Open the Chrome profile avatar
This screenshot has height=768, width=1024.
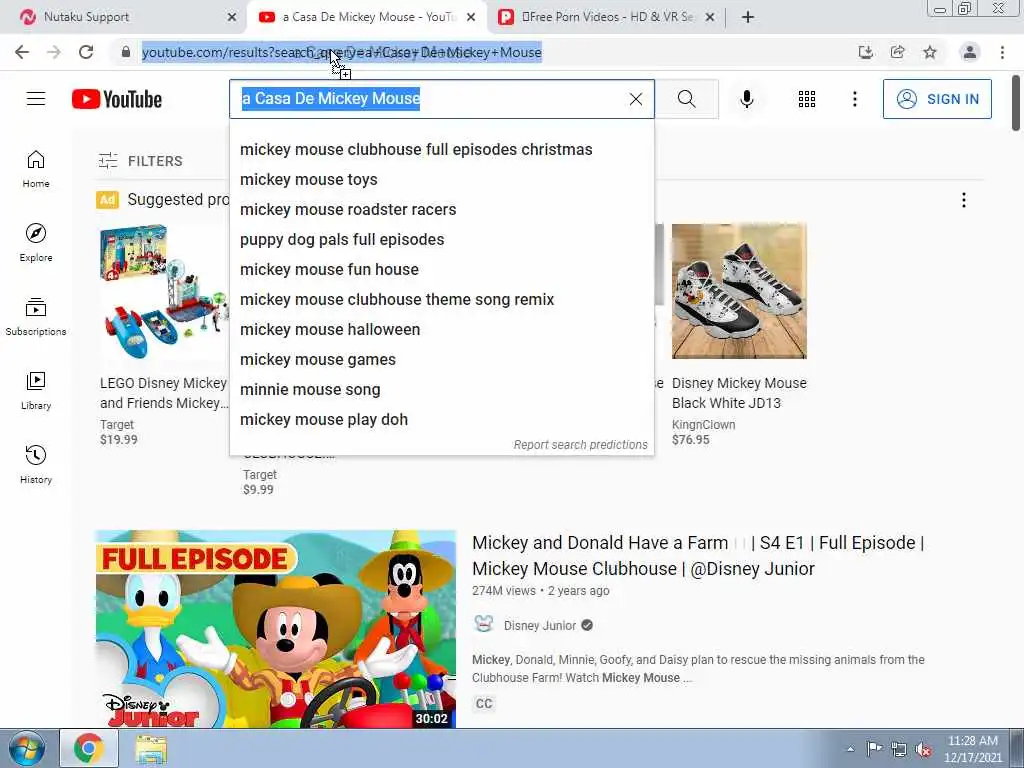click(970, 52)
